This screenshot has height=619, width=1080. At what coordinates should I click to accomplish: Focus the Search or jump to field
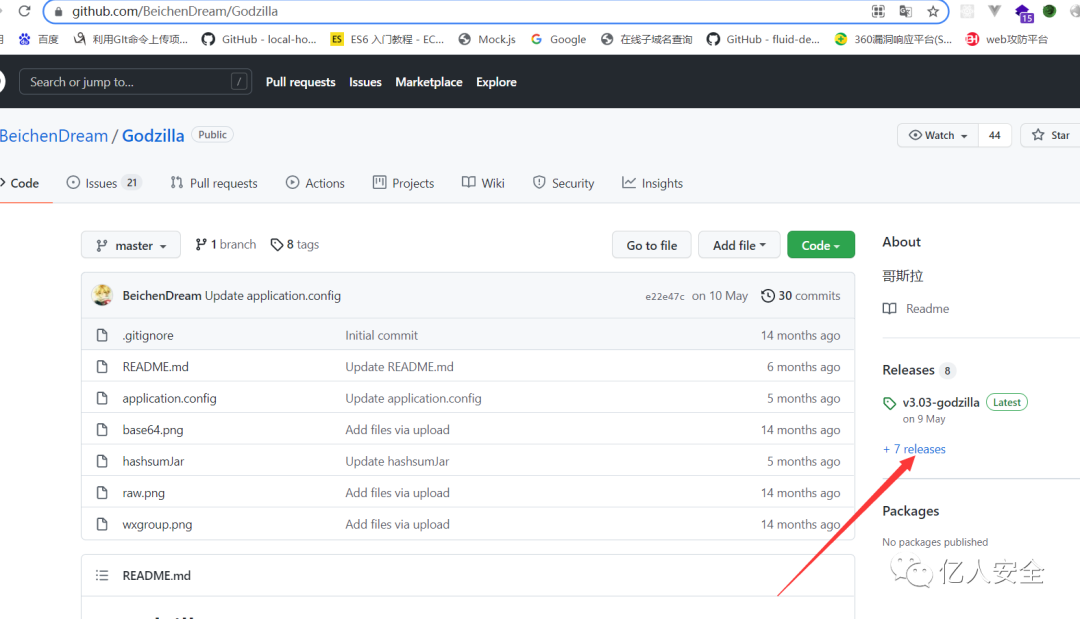(135, 82)
